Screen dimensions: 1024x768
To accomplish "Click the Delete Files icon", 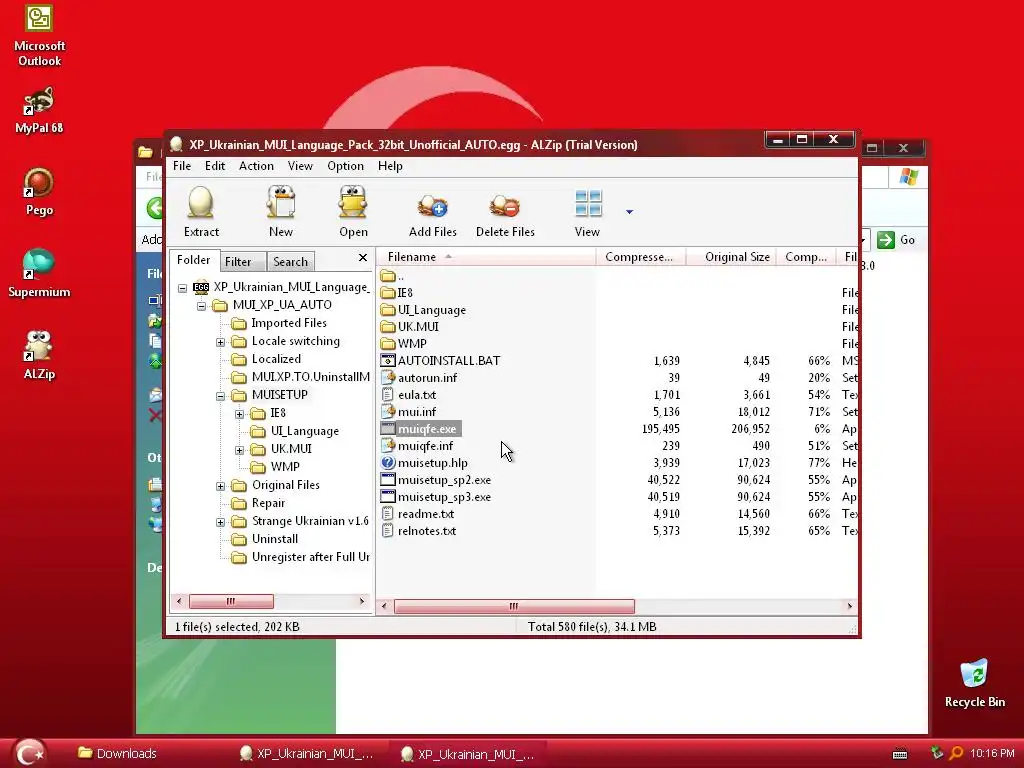I will (x=505, y=206).
